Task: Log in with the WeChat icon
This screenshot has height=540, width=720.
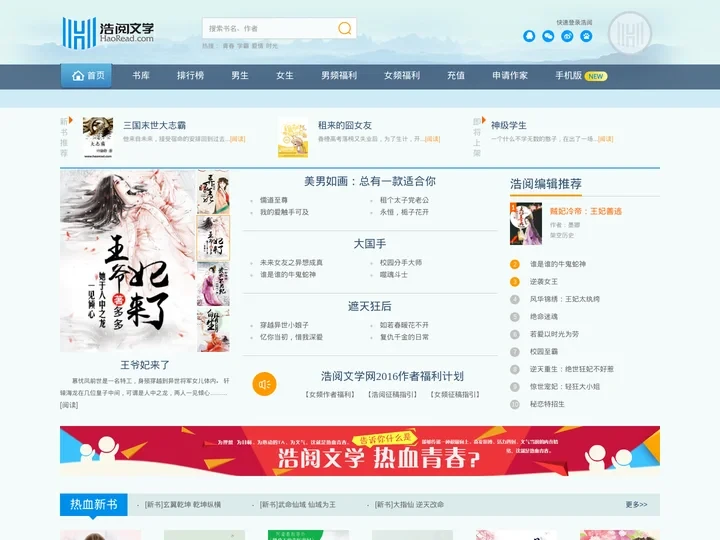Action: [x=548, y=36]
